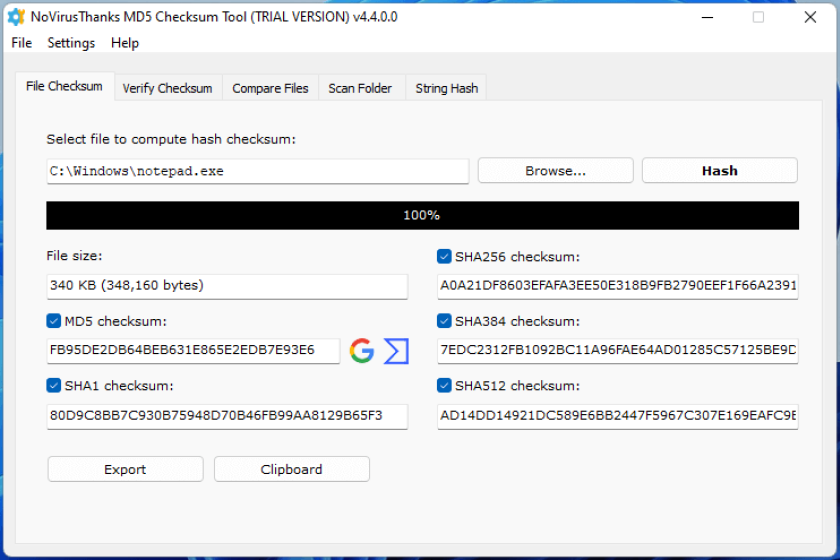Switch to the Compare Files tab
Image resolution: width=840 pixels, height=560 pixels.
coord(270,88)
